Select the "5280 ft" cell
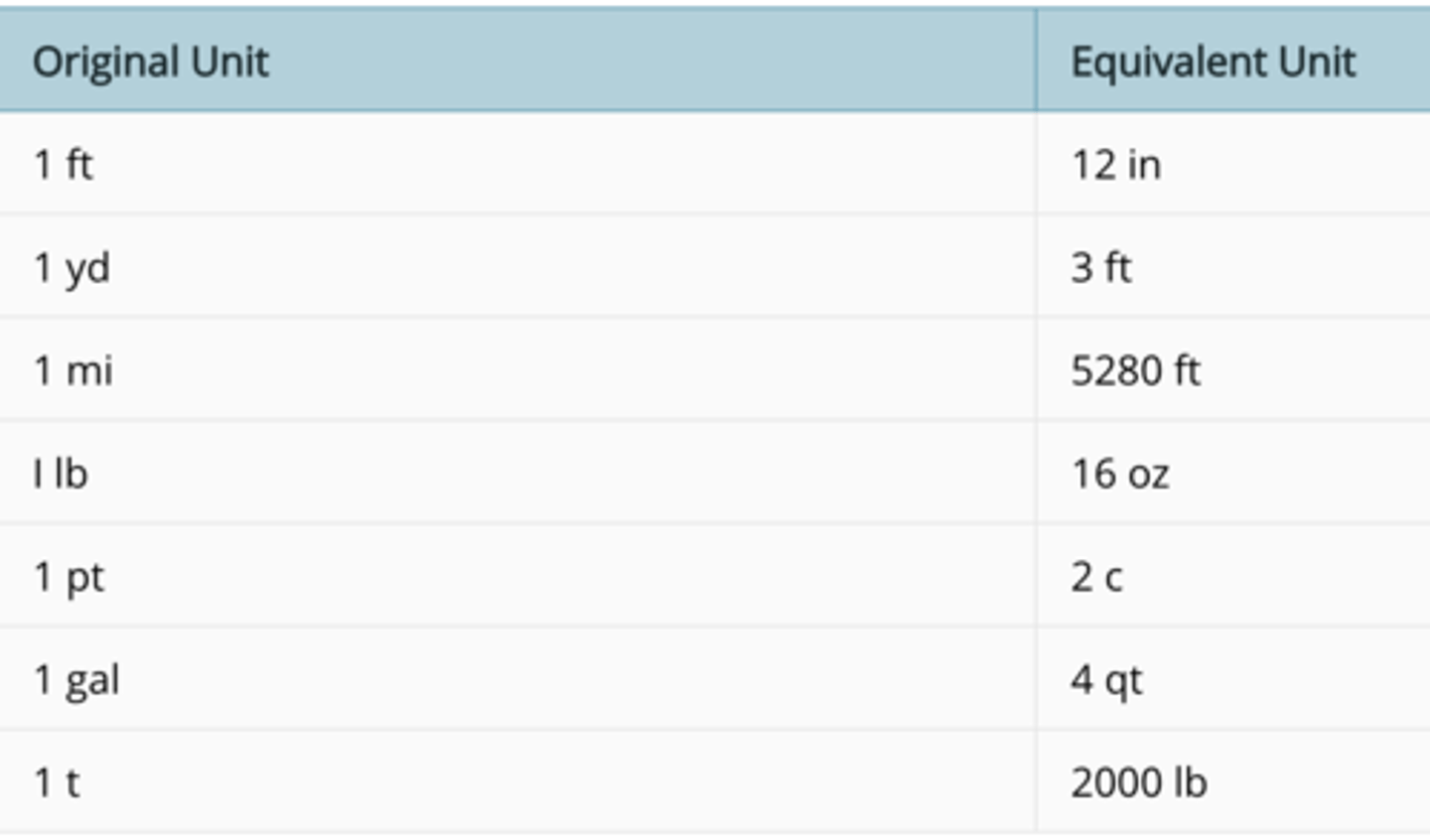The height and width of the screenshot is (840, 1430). (x=1135, y=370)
